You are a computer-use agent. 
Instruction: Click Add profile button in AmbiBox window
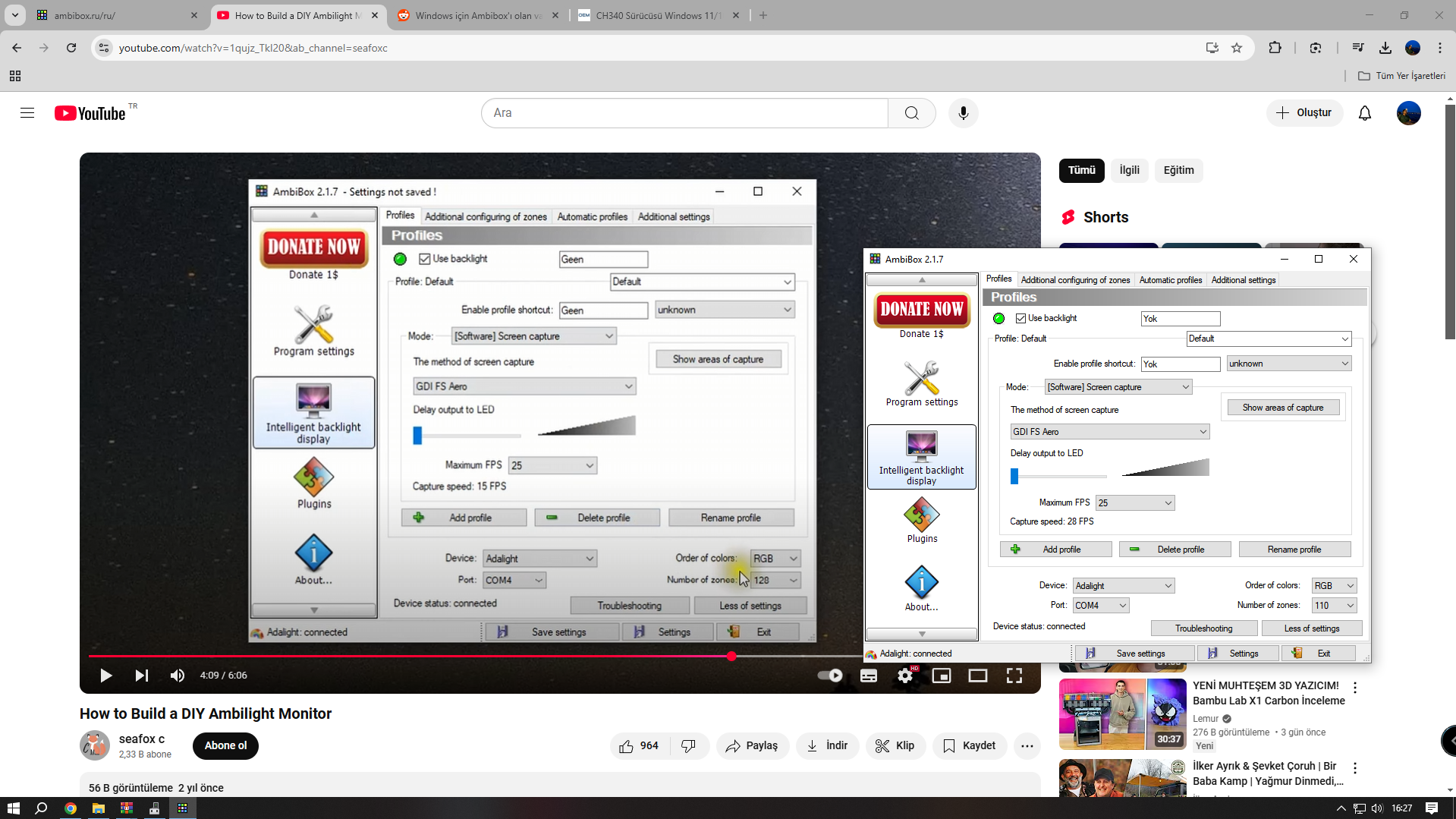1056,550
